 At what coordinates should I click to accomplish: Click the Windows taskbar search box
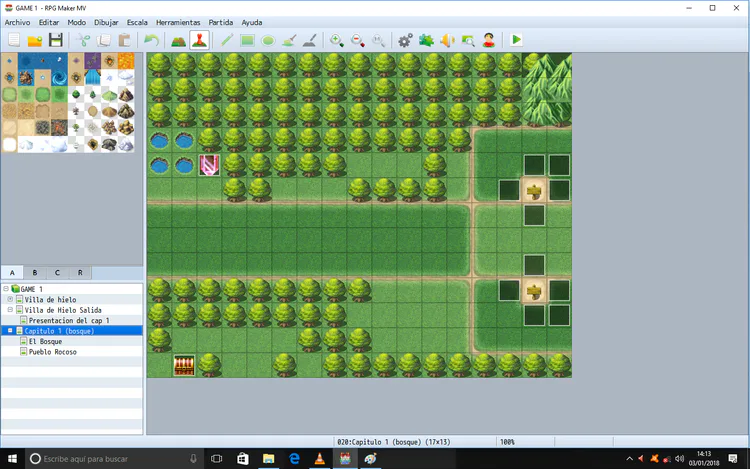tap(115, 459)
